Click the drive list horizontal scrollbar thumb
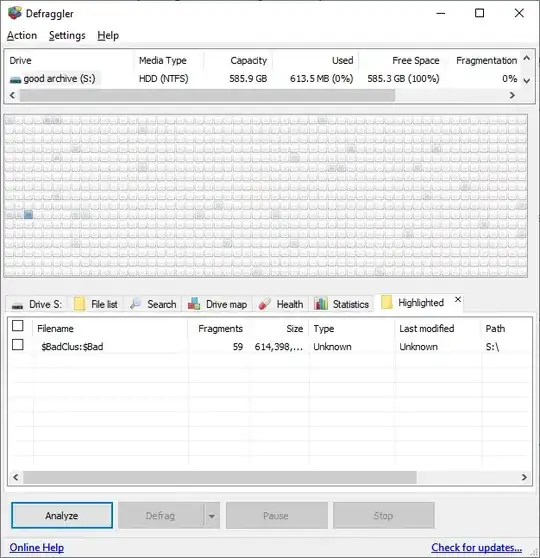The height and width of the screenshot is (558, 540). [x=207, y=95]
